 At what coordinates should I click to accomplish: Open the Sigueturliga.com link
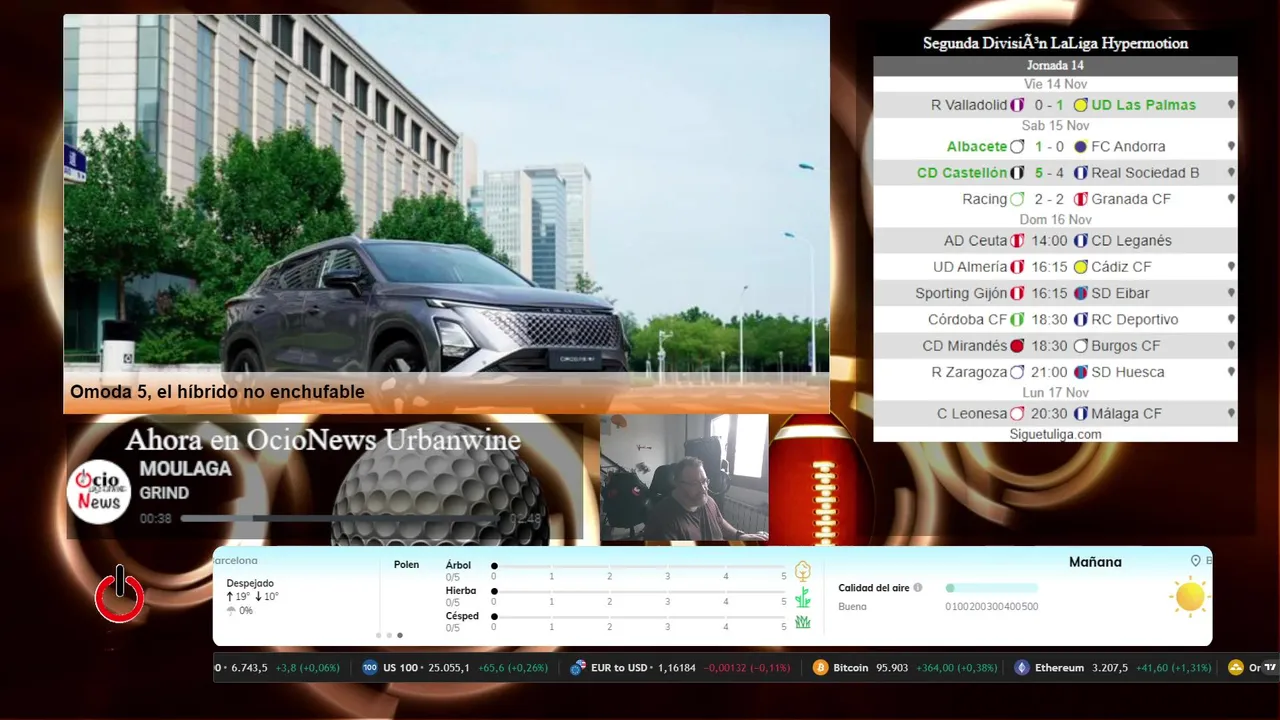(x=1055, y=434)
